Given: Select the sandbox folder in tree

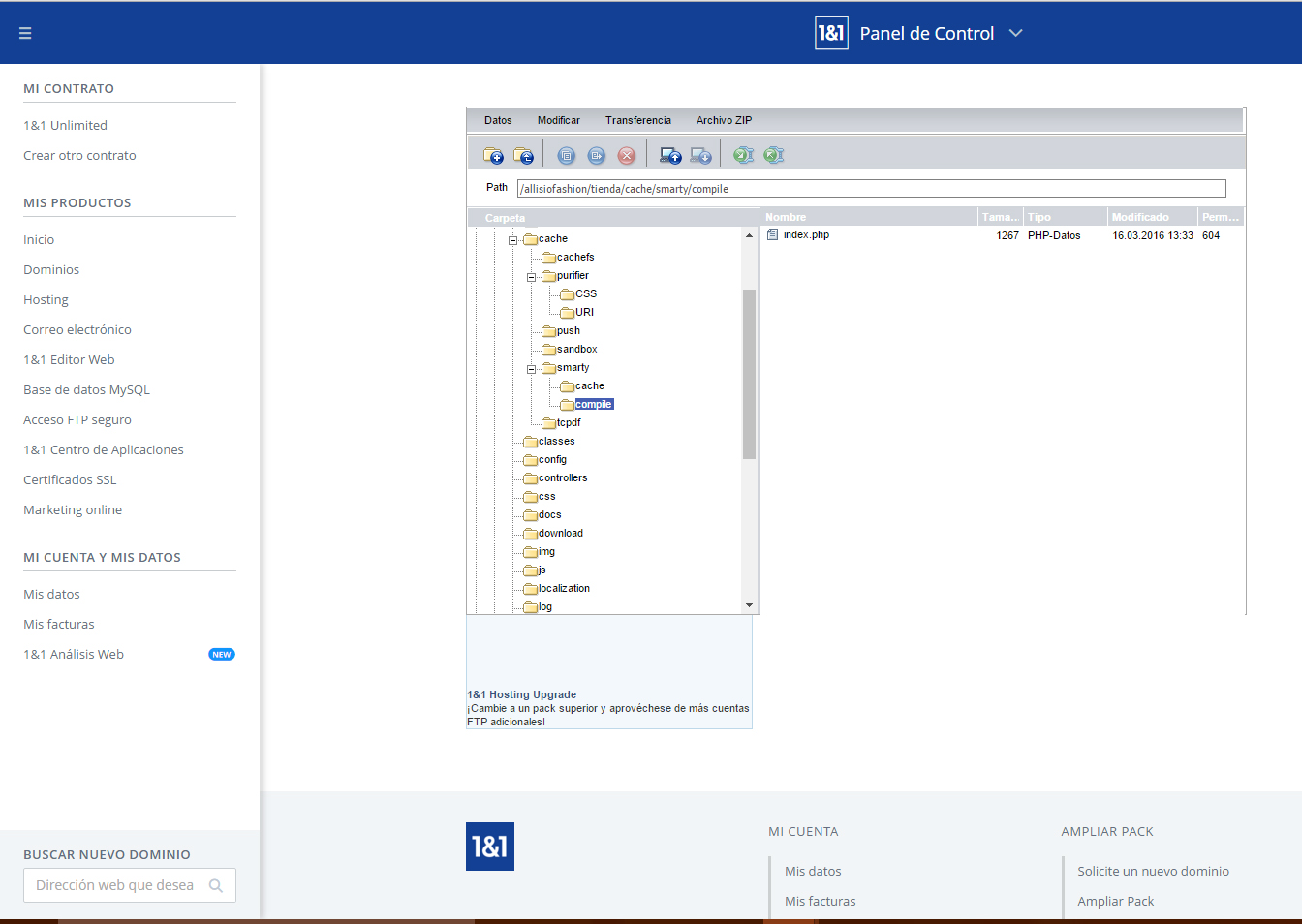Looking at the screenshot, I should pyautogui.click(x=577, y=349).
